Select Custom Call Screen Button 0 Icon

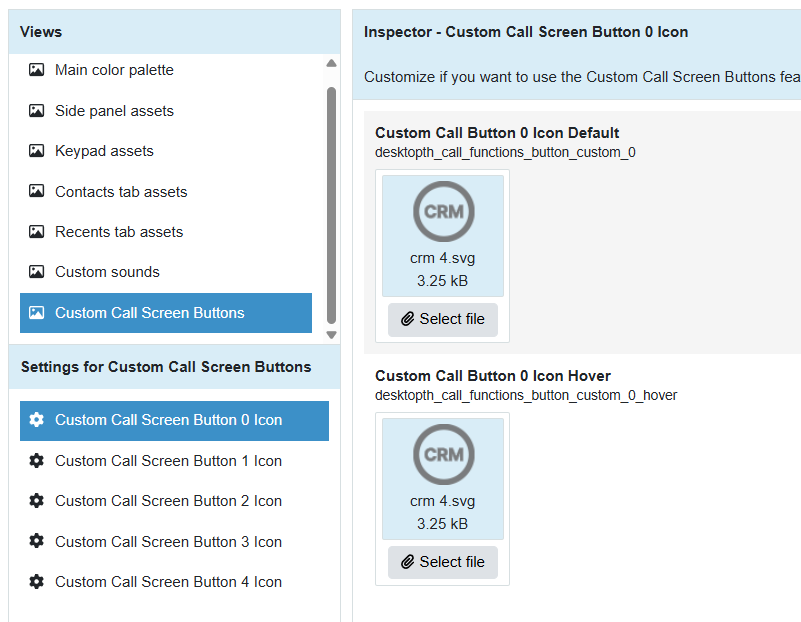point(174,420)
